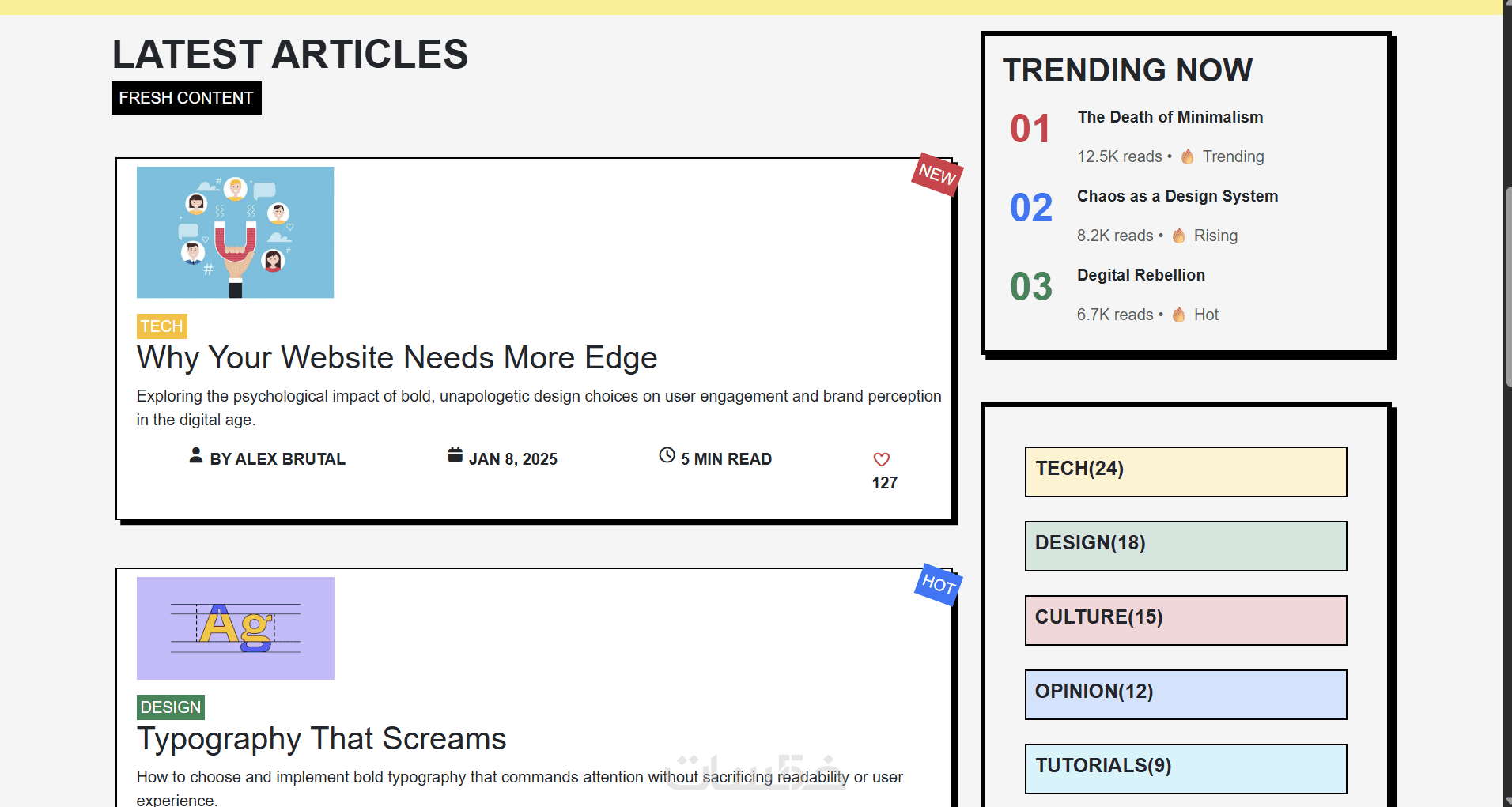This screenshot has width=1512, height=807.
Task: Read 'Chaos as a Design System' trending article
Action: click(1177, 196)
